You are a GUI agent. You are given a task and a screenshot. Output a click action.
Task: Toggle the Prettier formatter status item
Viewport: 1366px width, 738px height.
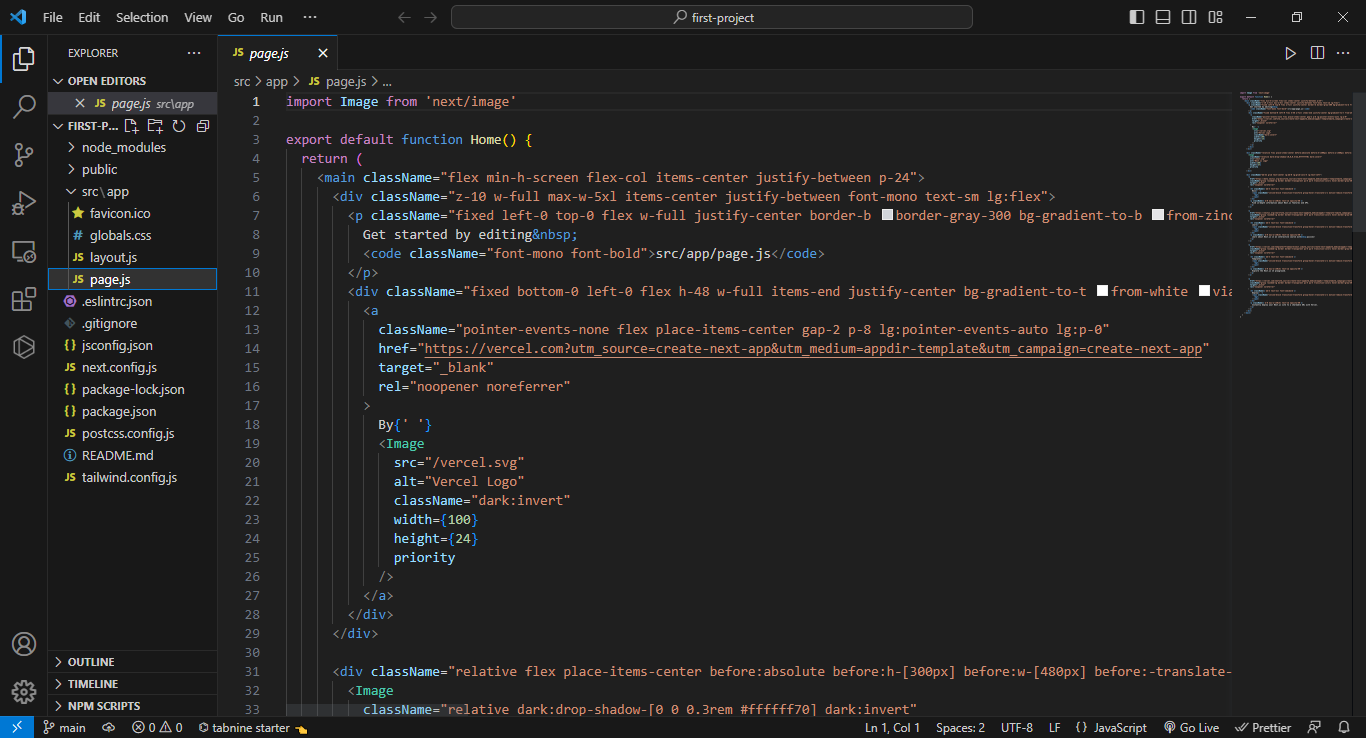[1264, 727]
